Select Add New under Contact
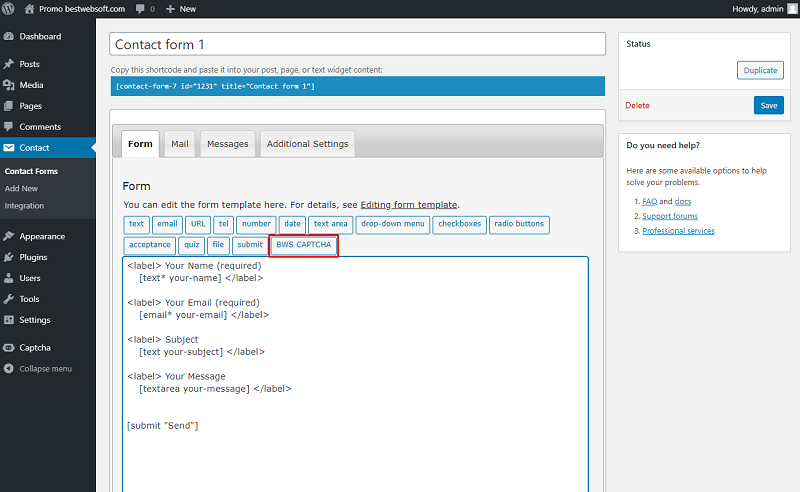This screenshot has height=492, width=800. tap(21, 188)
